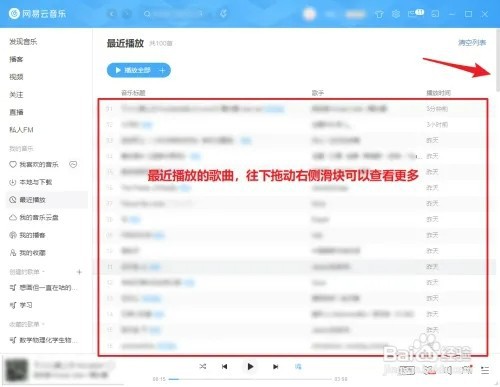Click the 音乐标题 column header

[133, 93]
